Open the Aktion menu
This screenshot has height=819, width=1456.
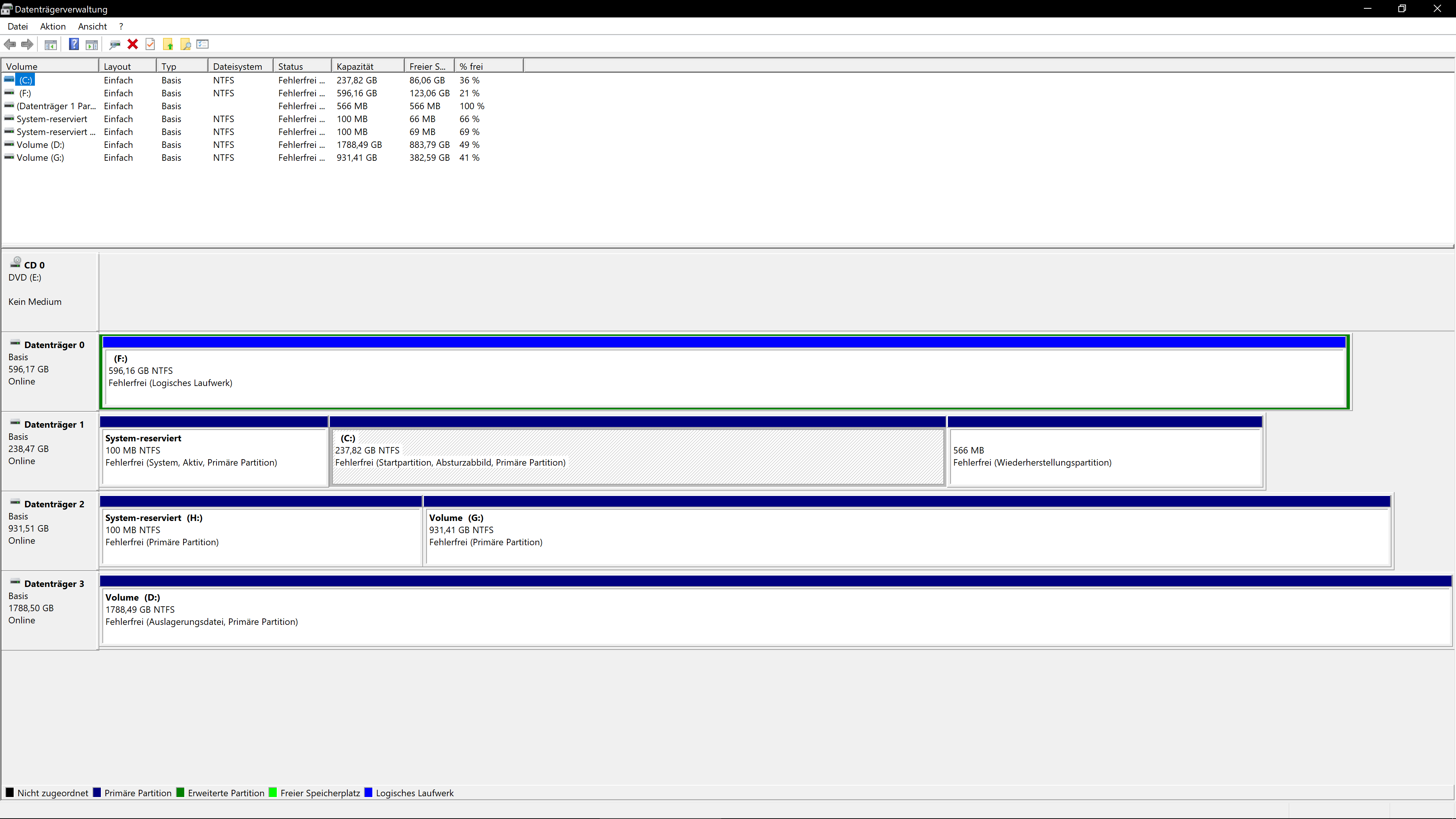click(x=53, y=27)
